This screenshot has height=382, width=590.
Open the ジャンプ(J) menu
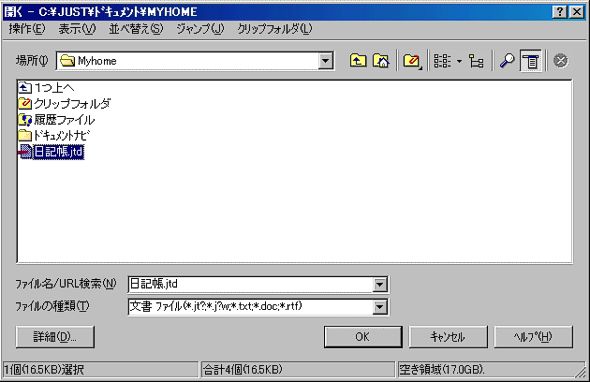point(200,29)
